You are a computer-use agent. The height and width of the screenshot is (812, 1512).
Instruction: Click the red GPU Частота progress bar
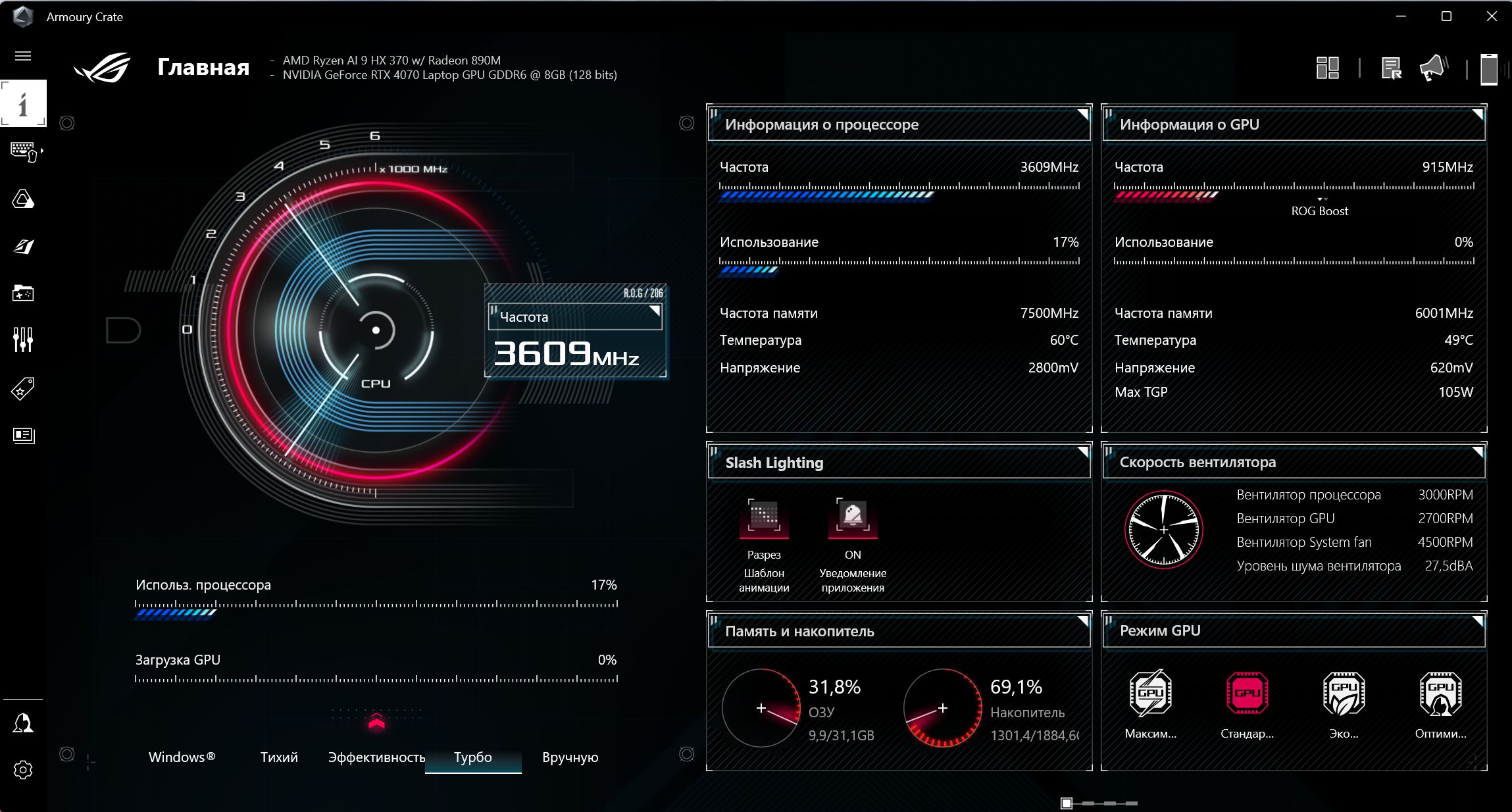point(1167,195)
